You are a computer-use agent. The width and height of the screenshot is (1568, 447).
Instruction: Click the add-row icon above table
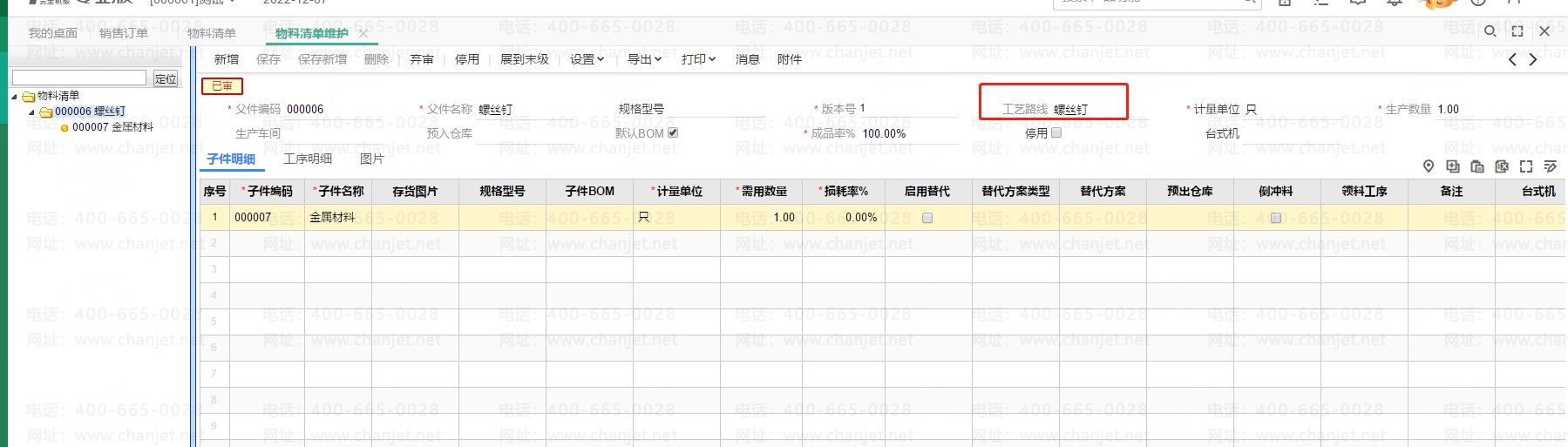click(x=1453, y=166)
